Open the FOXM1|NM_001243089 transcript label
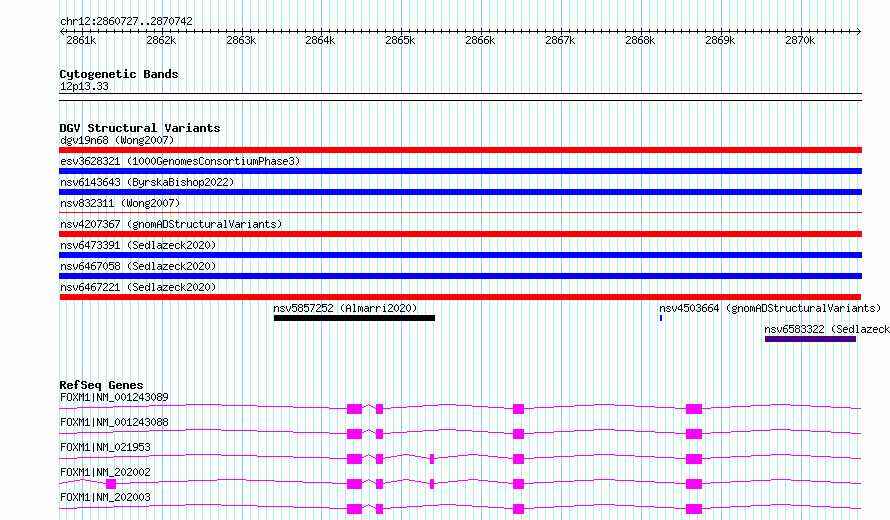Screen dimensions: 890x520 point(114,397)
